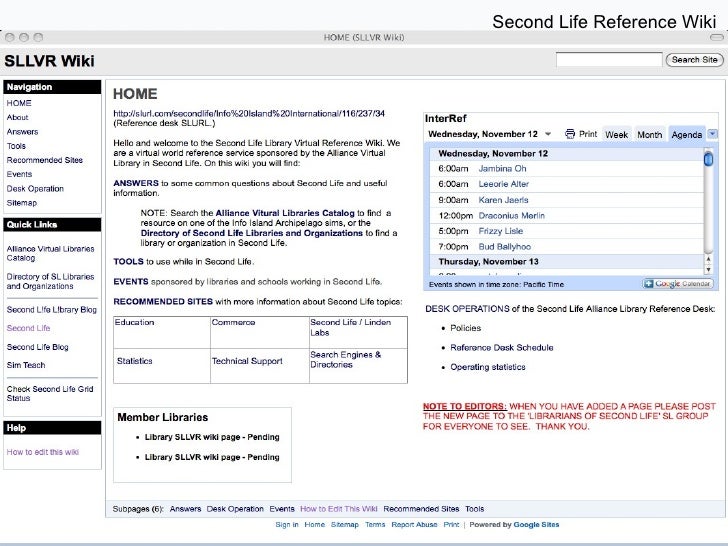
Task: Open Reference Desk Schedule link
Action: tap(501, 347)
